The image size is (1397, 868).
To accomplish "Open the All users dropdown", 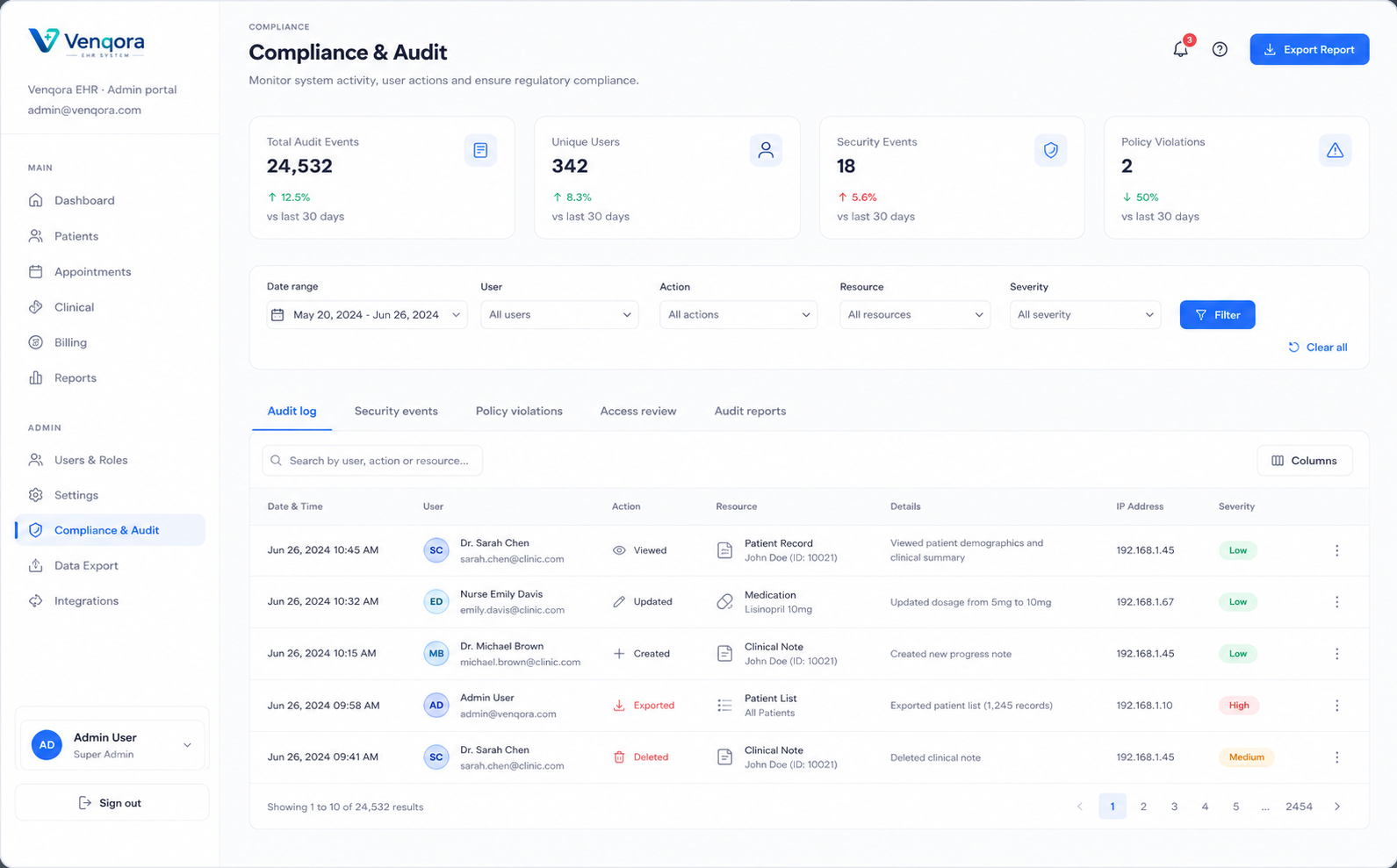I will [x=559, y=315].
